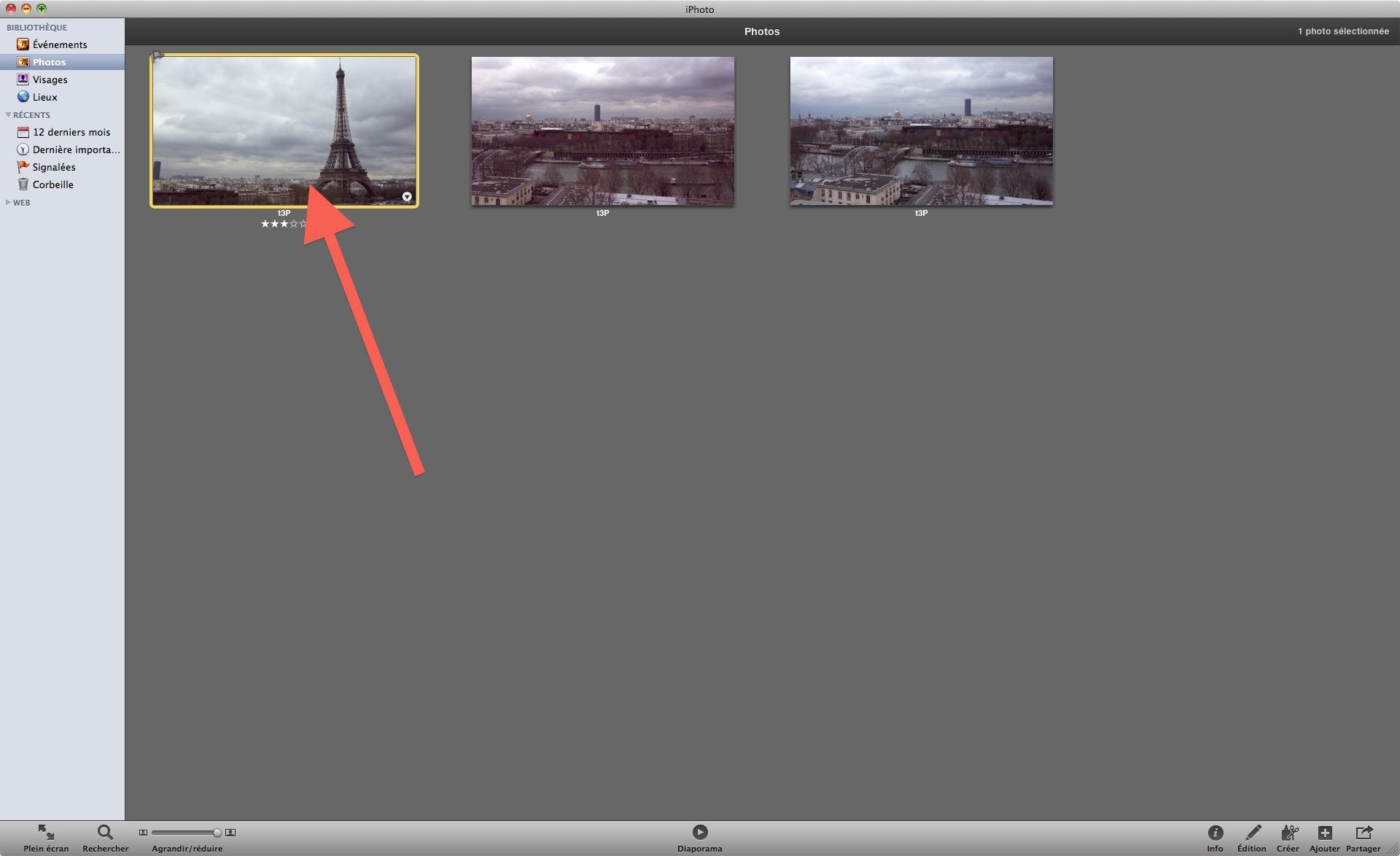Click the t3P title under third photo
Screen dimensions: 1400x856
[x=922, y=213]
